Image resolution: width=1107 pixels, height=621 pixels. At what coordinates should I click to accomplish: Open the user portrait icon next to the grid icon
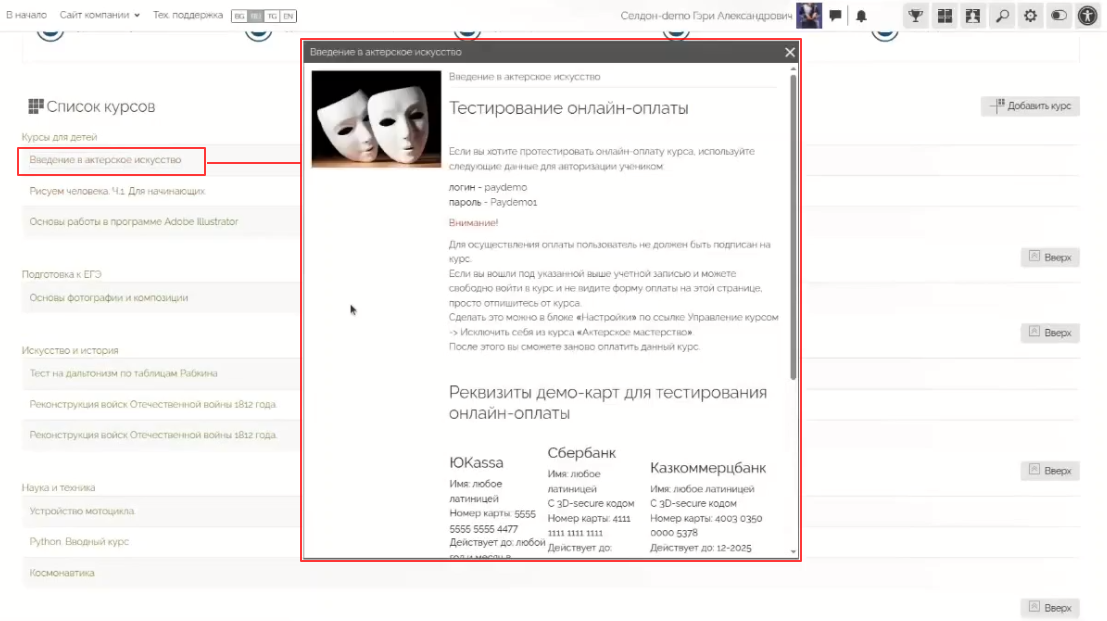[973, 16]
